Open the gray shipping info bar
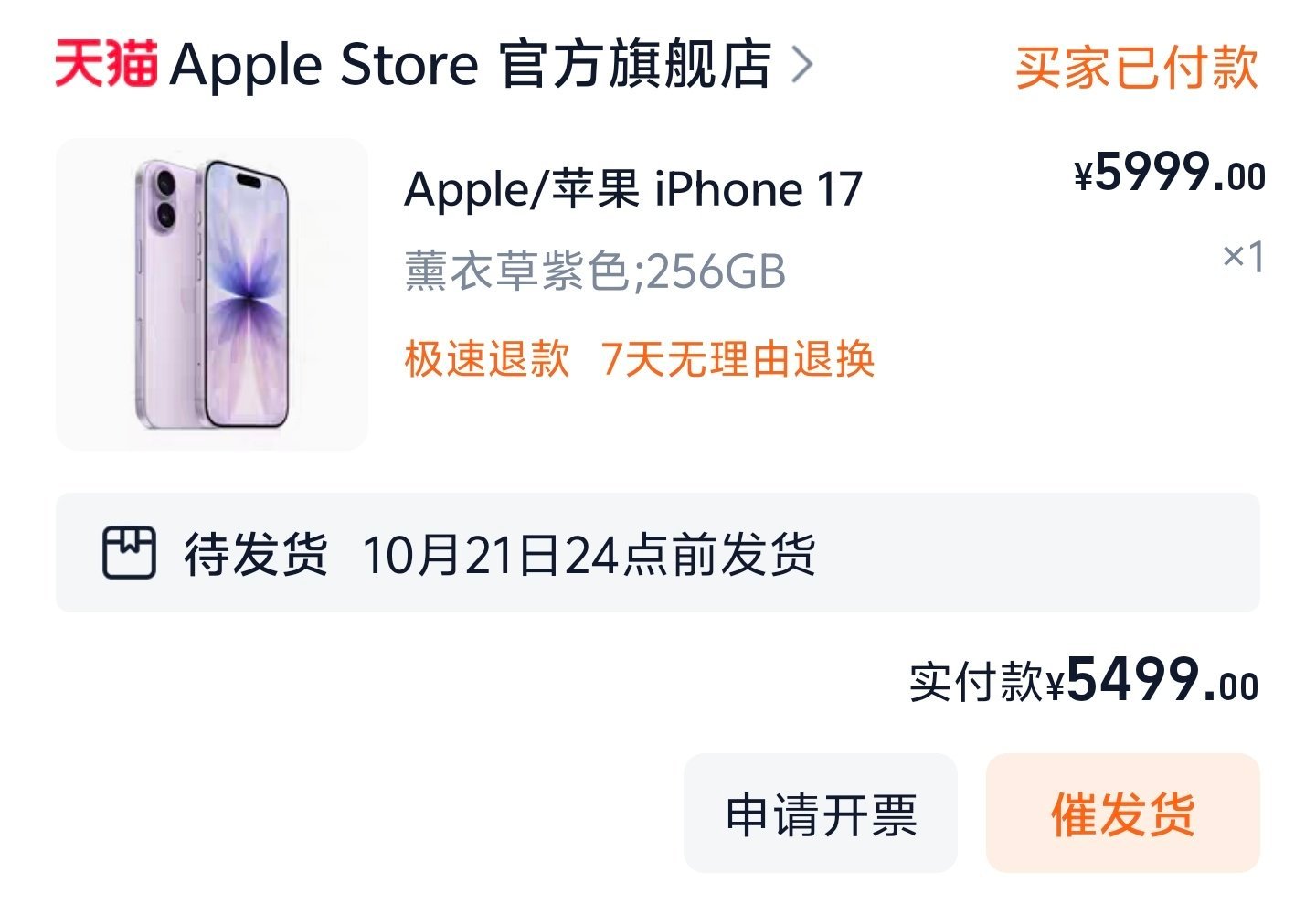 pos(658,553)
